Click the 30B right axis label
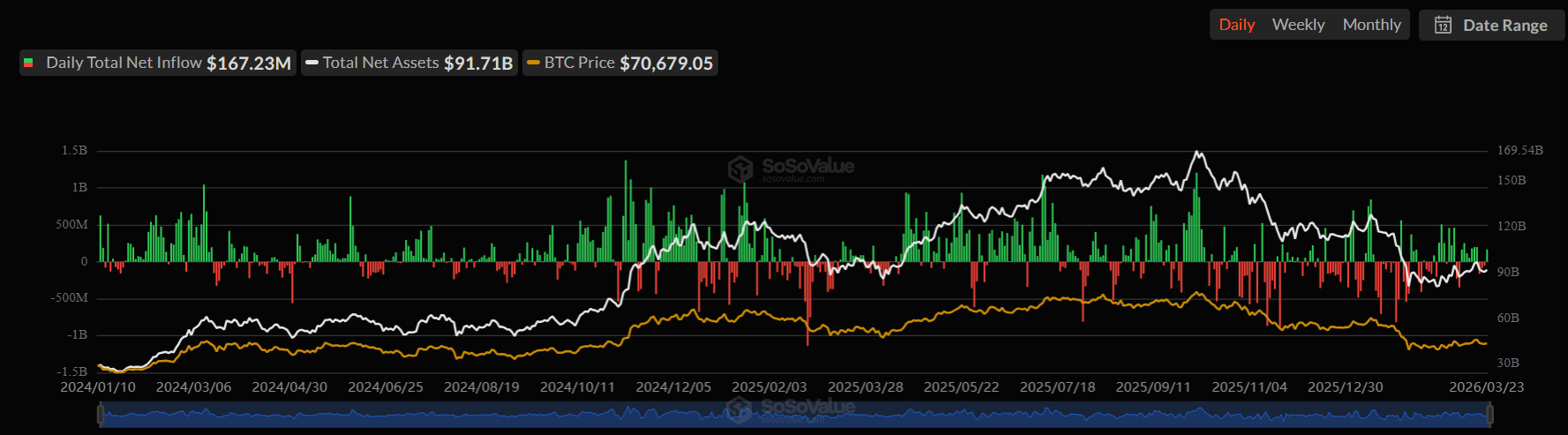The image size is (1568, 435). click(1508, 364)
